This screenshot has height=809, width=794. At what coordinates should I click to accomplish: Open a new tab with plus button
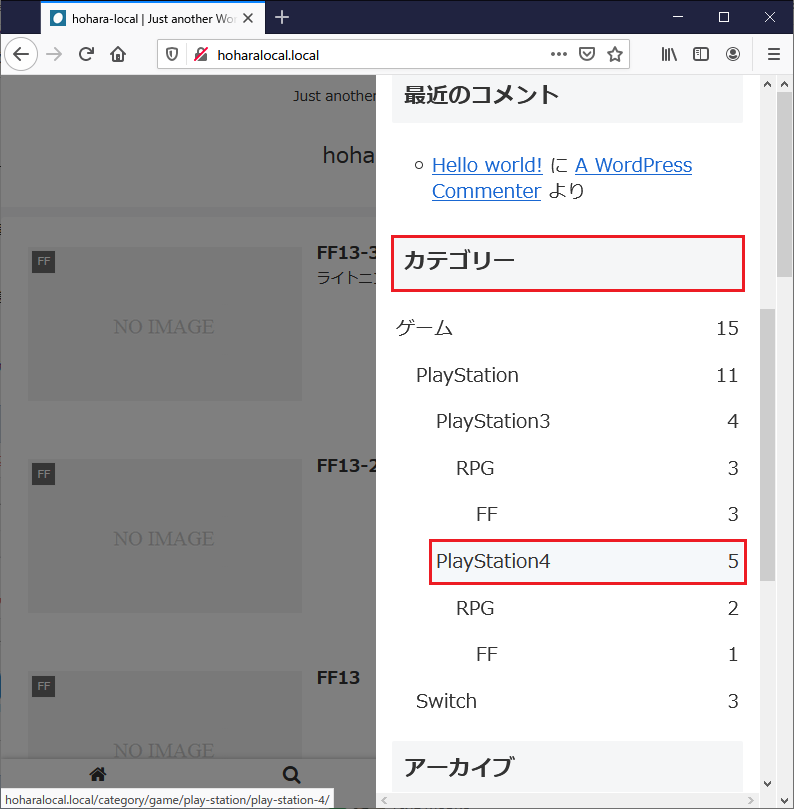(282, 17)
